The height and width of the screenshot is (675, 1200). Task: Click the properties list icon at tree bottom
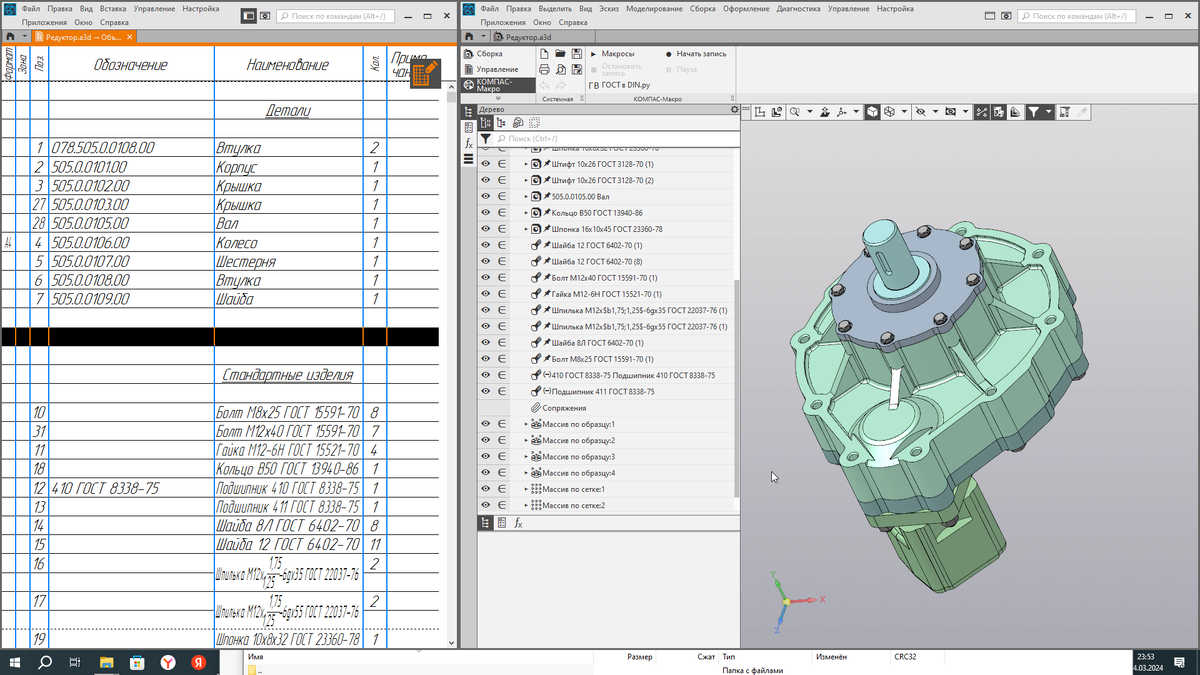502,523
